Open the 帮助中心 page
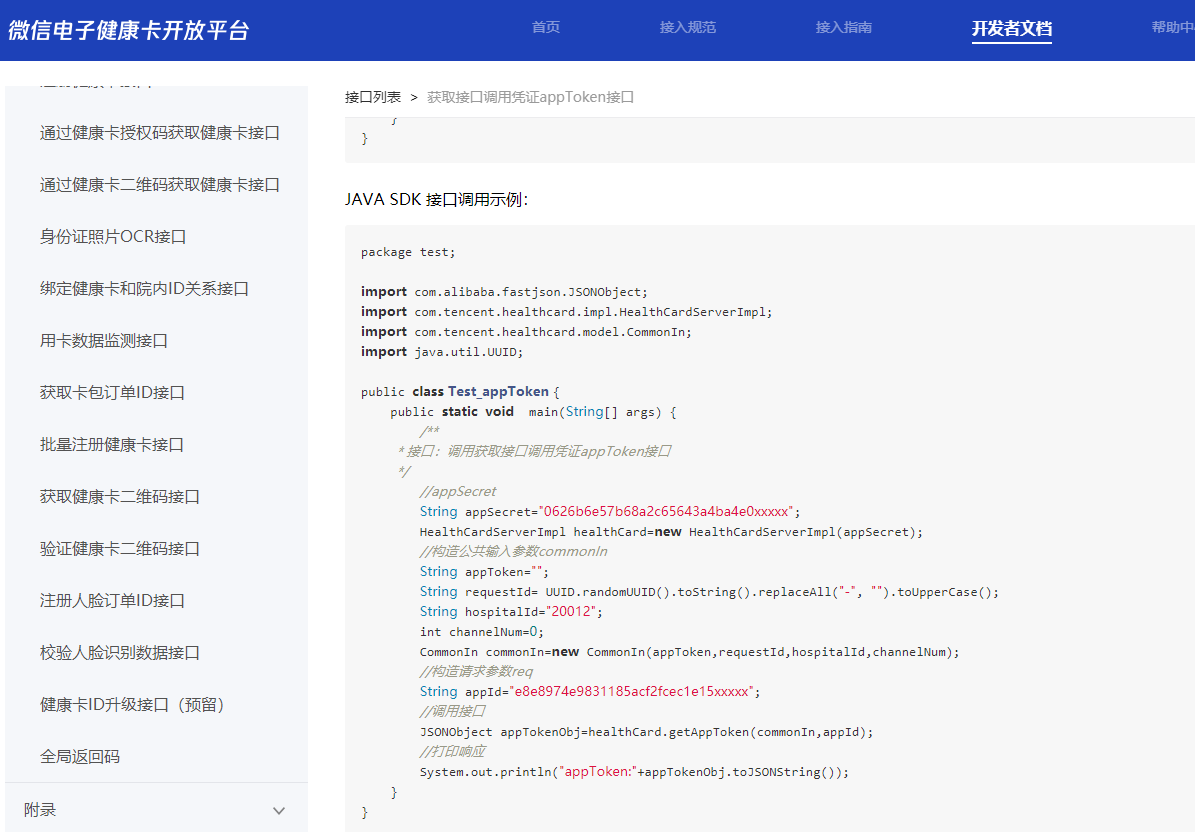Screen dimensions: 1195x832 (x=1170, y=27)
